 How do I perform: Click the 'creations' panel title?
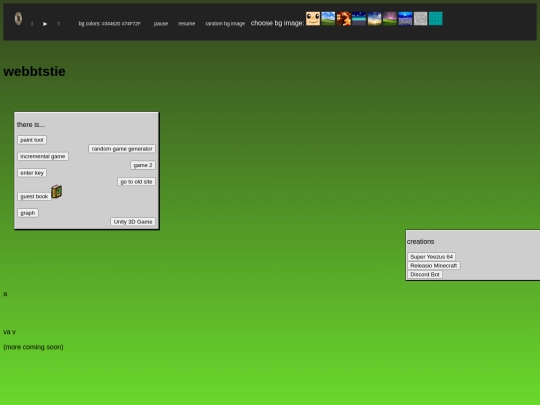pyautogui.click(x=420, y=242)
